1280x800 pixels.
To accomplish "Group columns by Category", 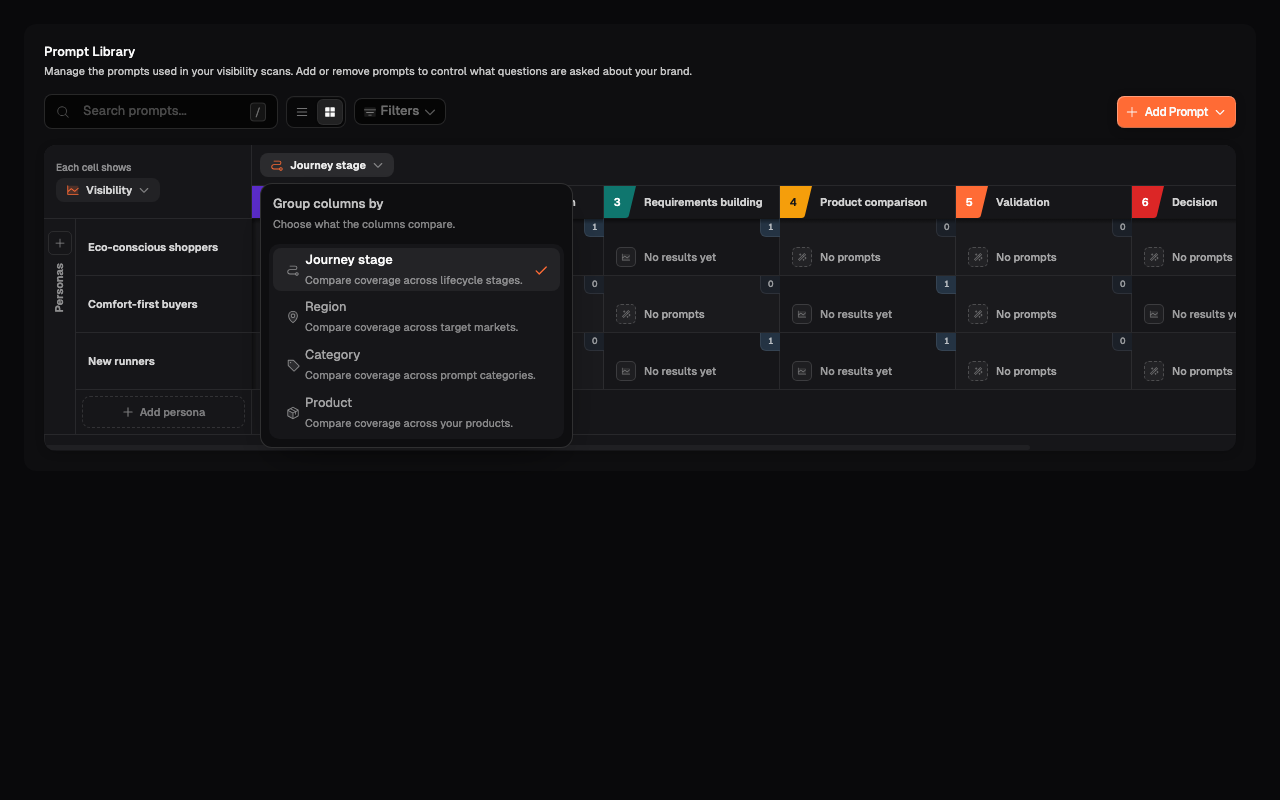I will point(416,365).
